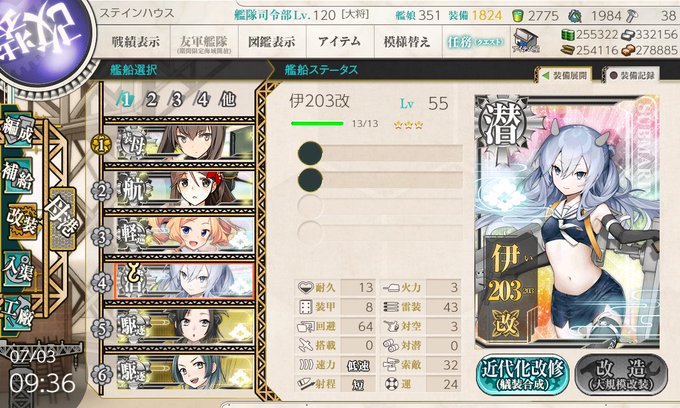This screenshot has width=680, height=408.
Task: Open the furniture shop building icon
Action: point(525,42)
